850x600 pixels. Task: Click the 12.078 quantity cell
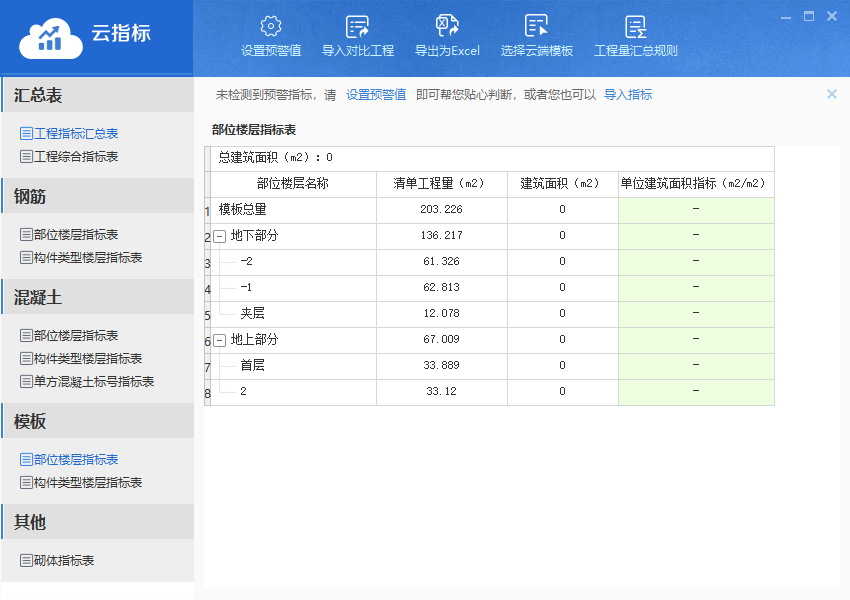pyautogui.click(x=441, y=313)
